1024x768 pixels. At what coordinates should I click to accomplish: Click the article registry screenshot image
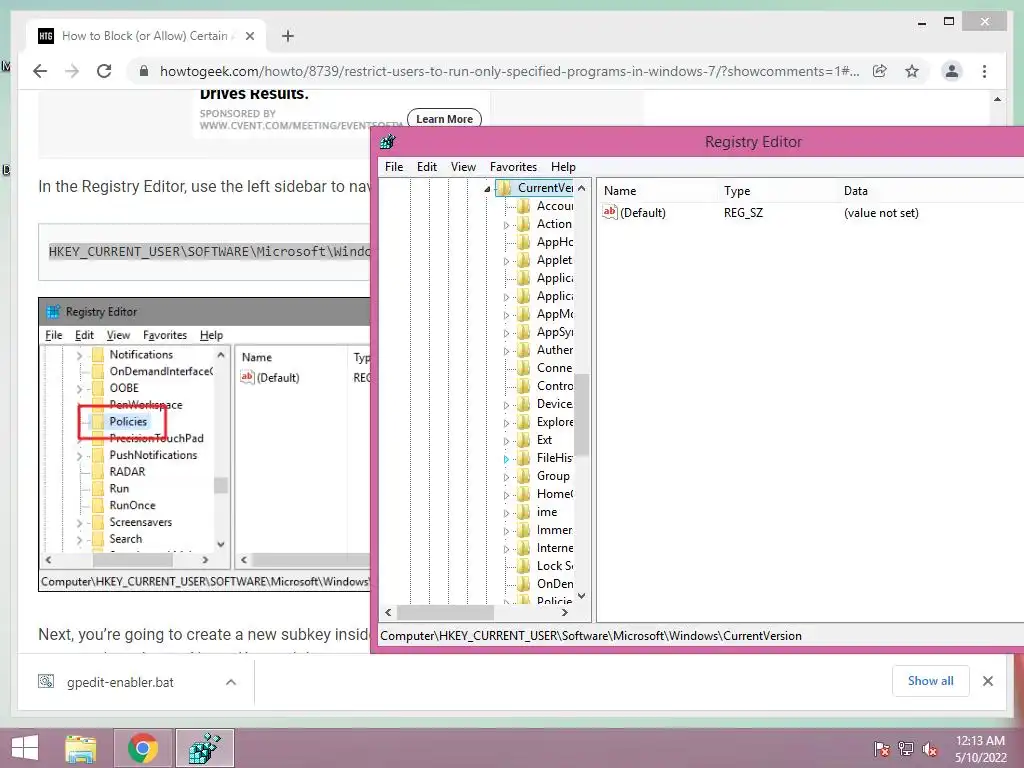point(204,444)
